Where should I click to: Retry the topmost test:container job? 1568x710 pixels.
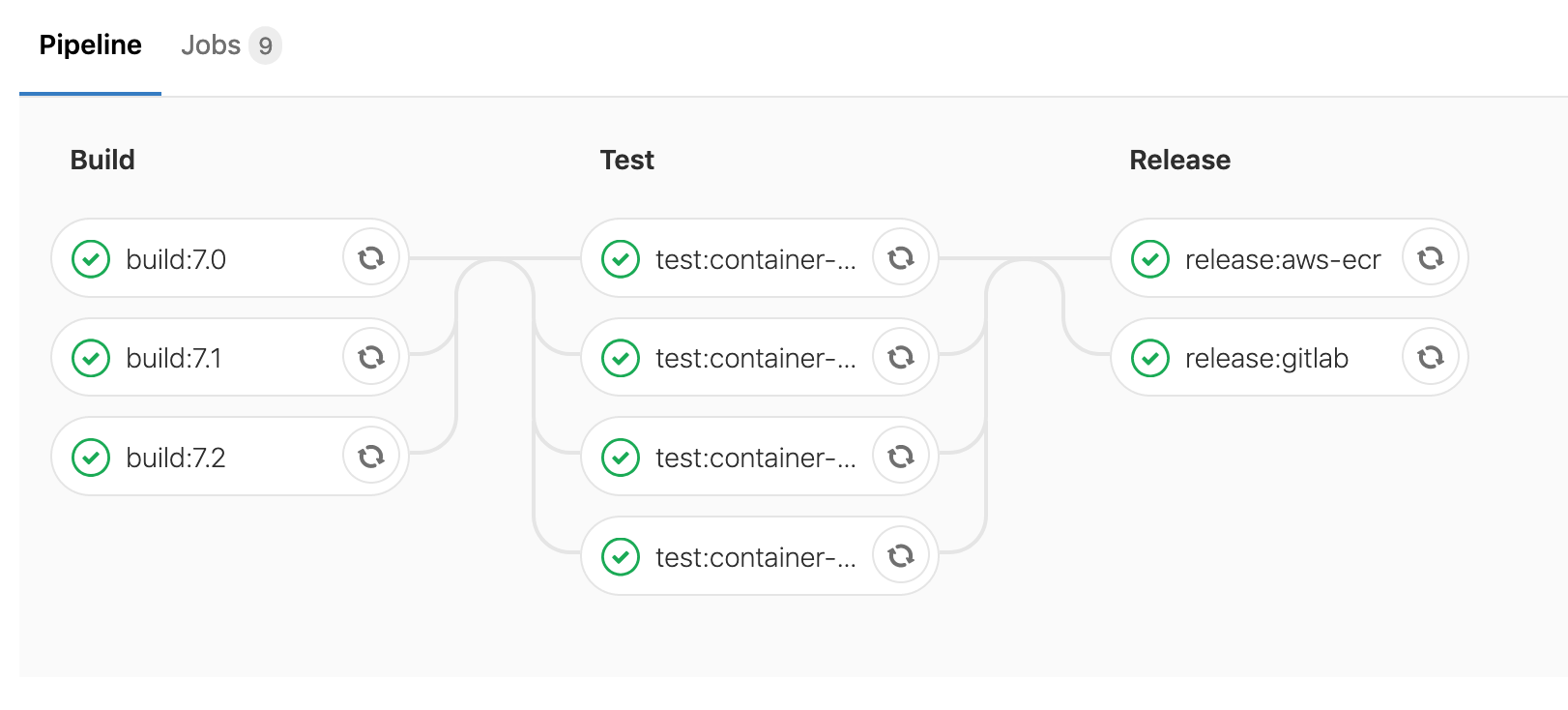click(x=901, y=258)
